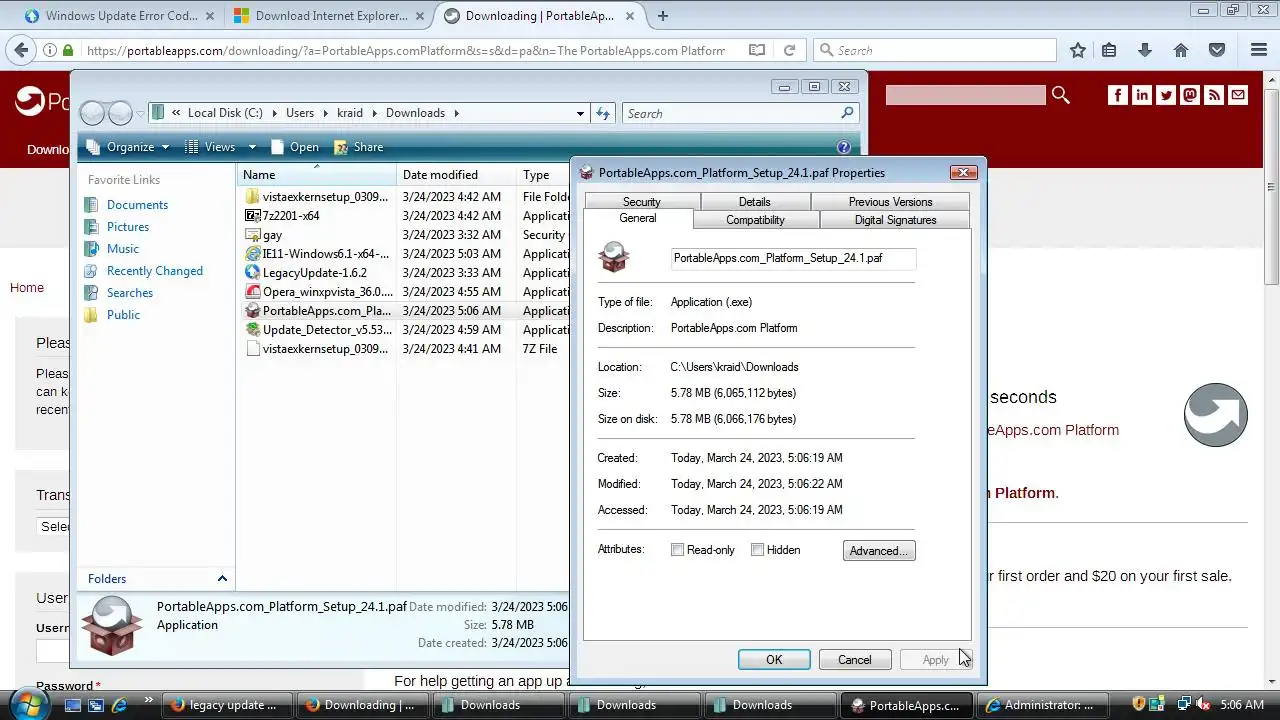Image resolution: width=1280 pixels, height=720 pixels.
Task: Click the Pocket icon in Firefox toolbar
Action: tap(1217, 50)
